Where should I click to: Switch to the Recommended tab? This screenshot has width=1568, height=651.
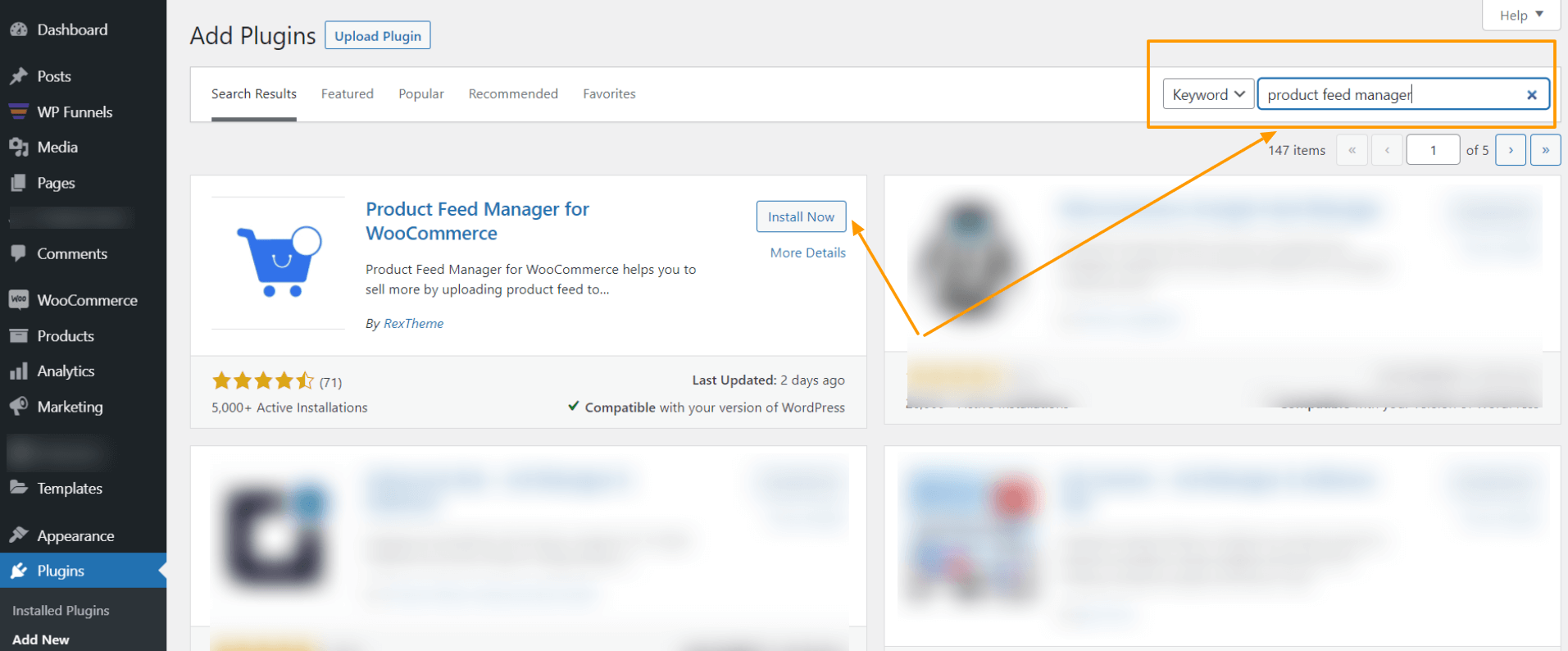[x=513, y=94]
